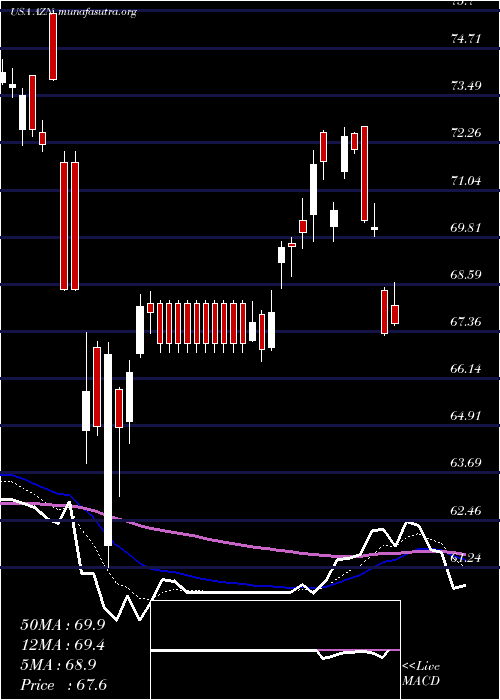500x700 pixels.
Task: Select the 72.26 price level label
Action: (466, 133)
